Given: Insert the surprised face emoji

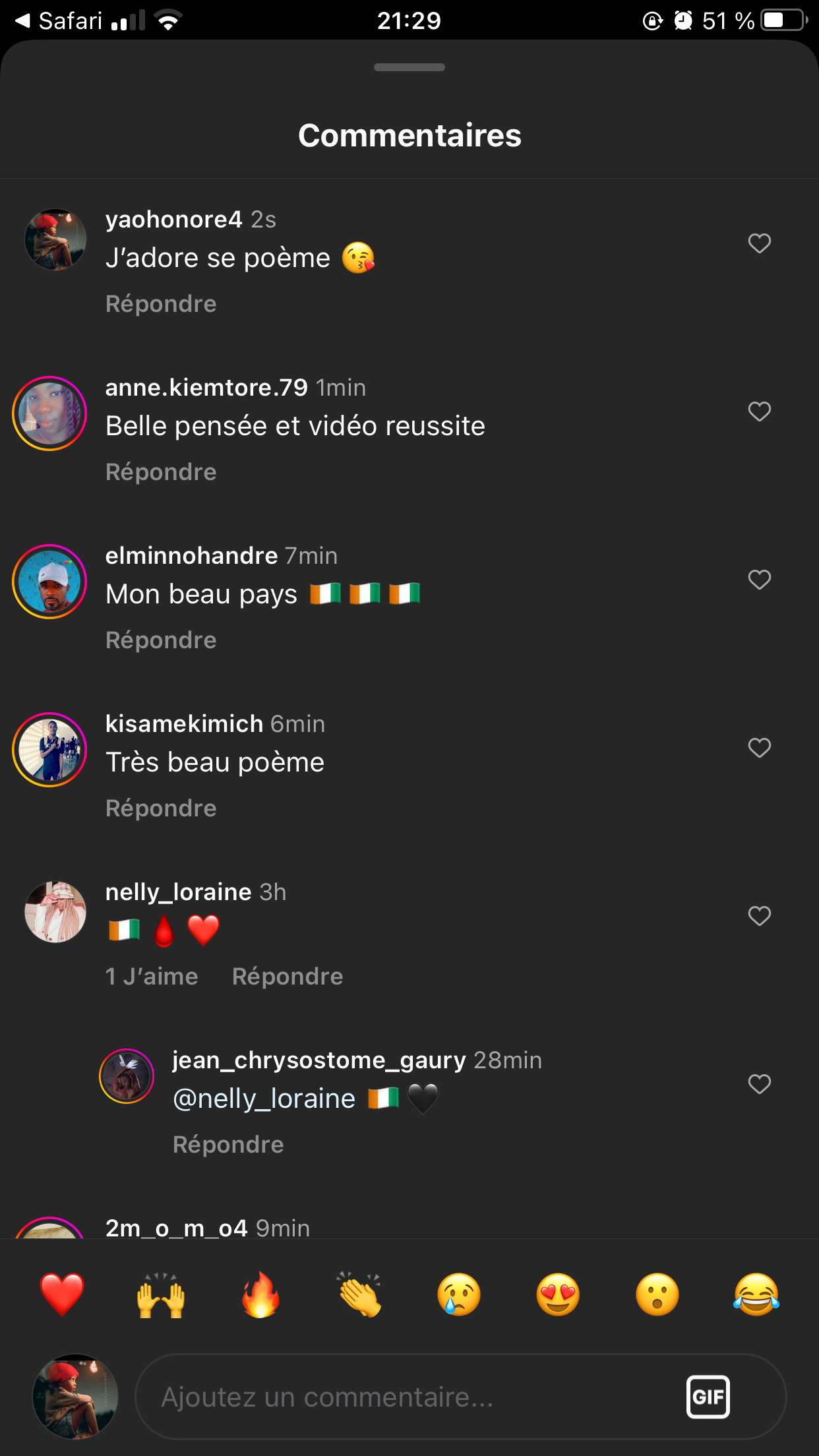Looking at the screenshot, I should click(x=657, y=1294).
